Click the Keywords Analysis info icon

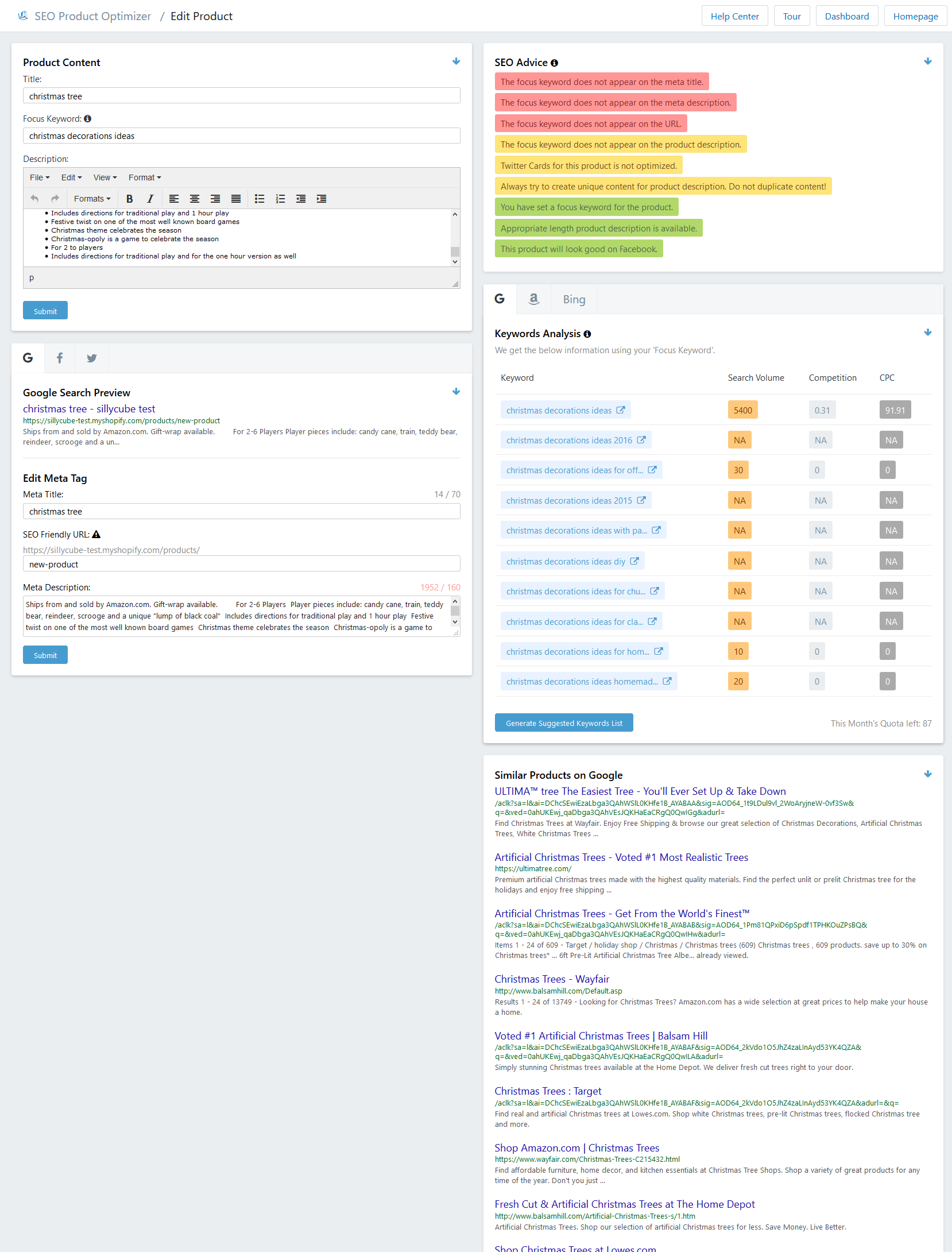pos(587,334)
